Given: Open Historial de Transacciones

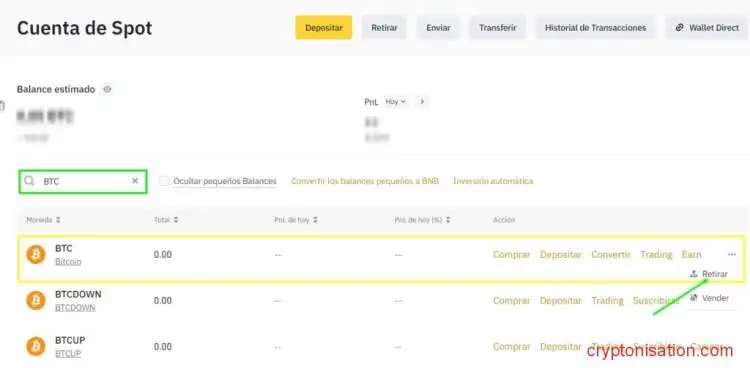Looking at the screenshot, I should click(596, 28).
